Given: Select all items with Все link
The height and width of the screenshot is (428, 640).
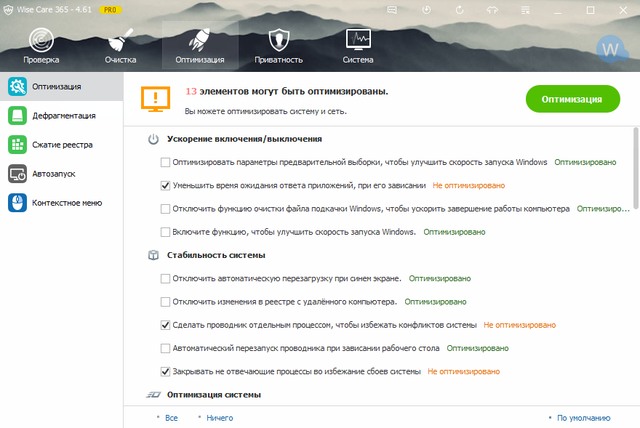Looking at the screenshot, I should (171, 418).
